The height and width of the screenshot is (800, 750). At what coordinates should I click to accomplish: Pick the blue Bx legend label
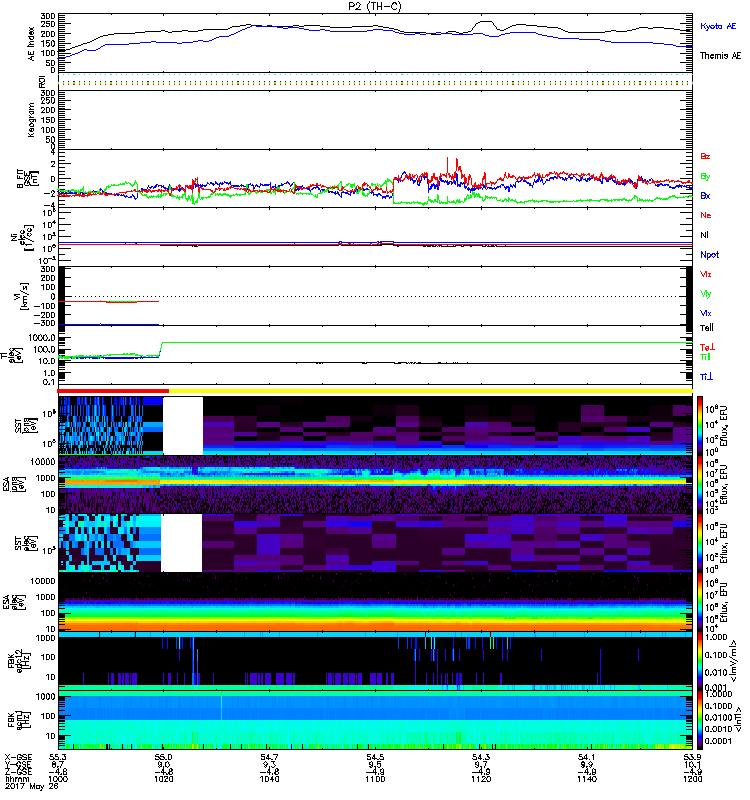tap(705, 195)
